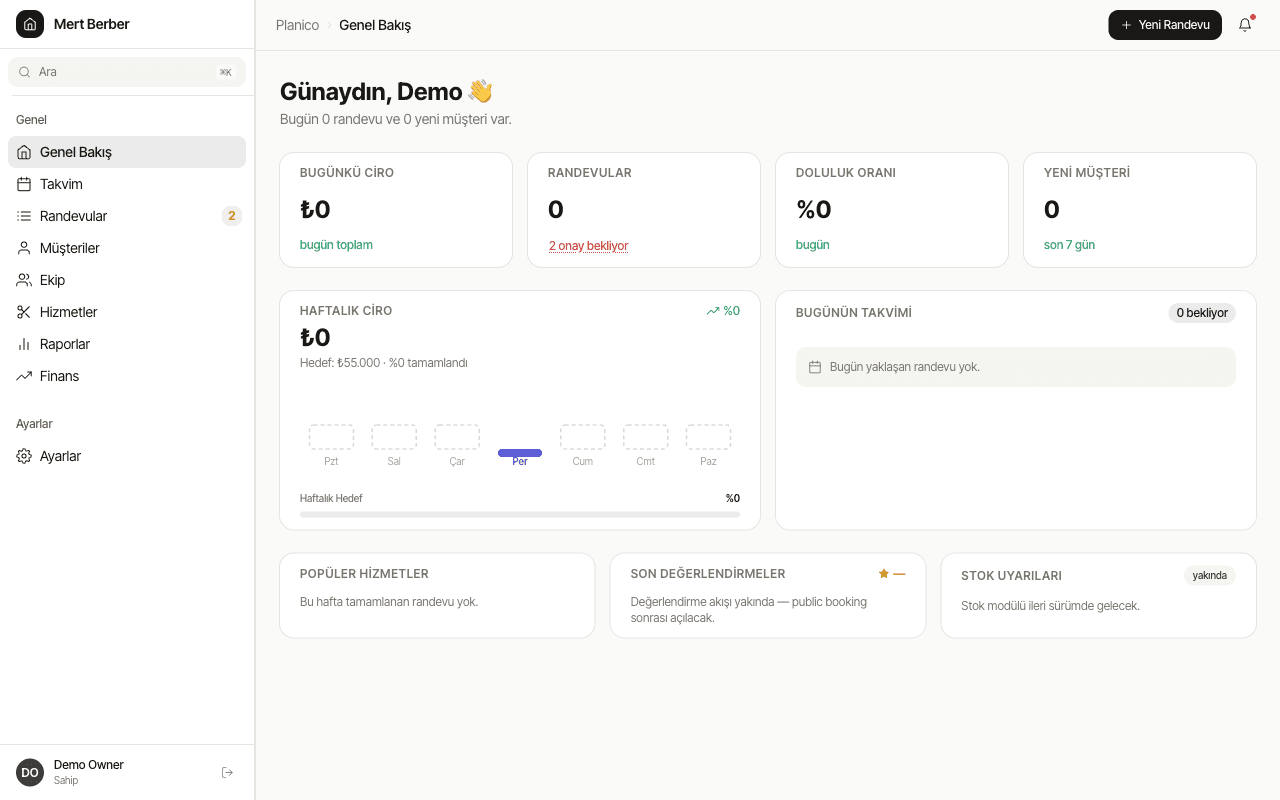Open the Genel Bakış menu item
This screenshot has height=800, width=1280.
coord(127,152)
